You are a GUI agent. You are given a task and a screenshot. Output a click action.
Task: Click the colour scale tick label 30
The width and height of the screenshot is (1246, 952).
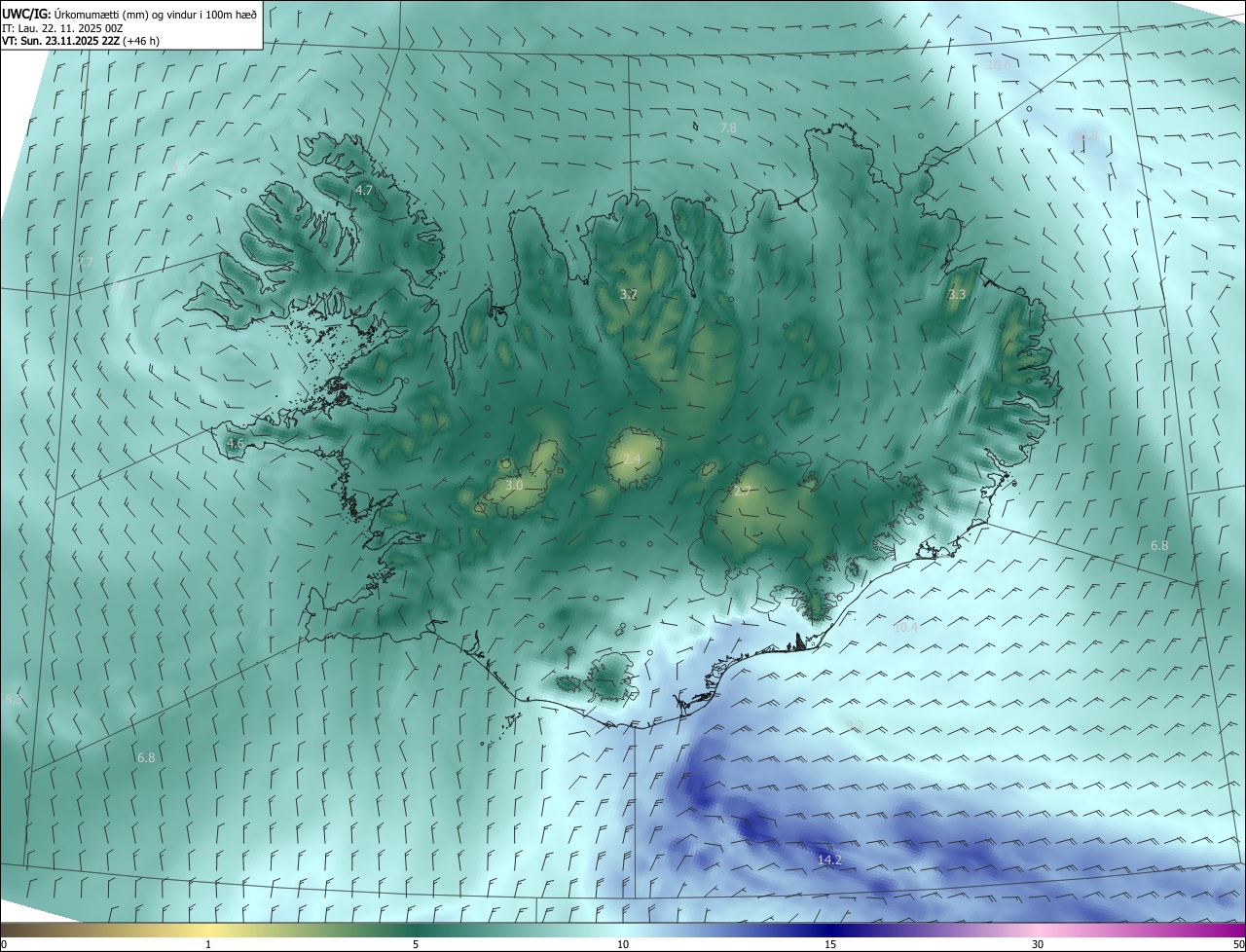coord(1038,945)
